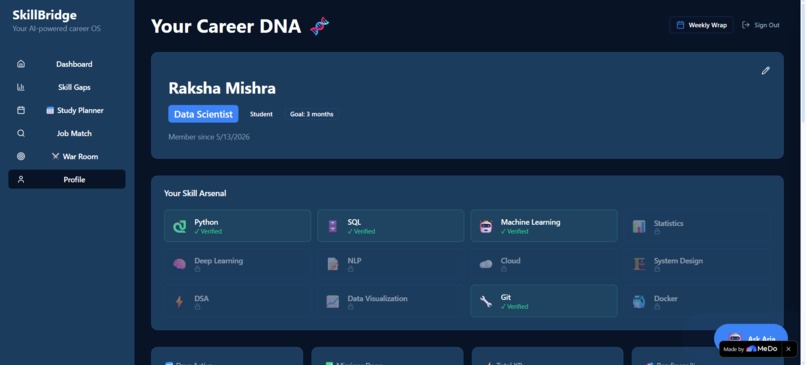Click the Skill Gaps bar chart icon
The height and width of the screenshot is (365, 806).
click(x=21, y=87)
